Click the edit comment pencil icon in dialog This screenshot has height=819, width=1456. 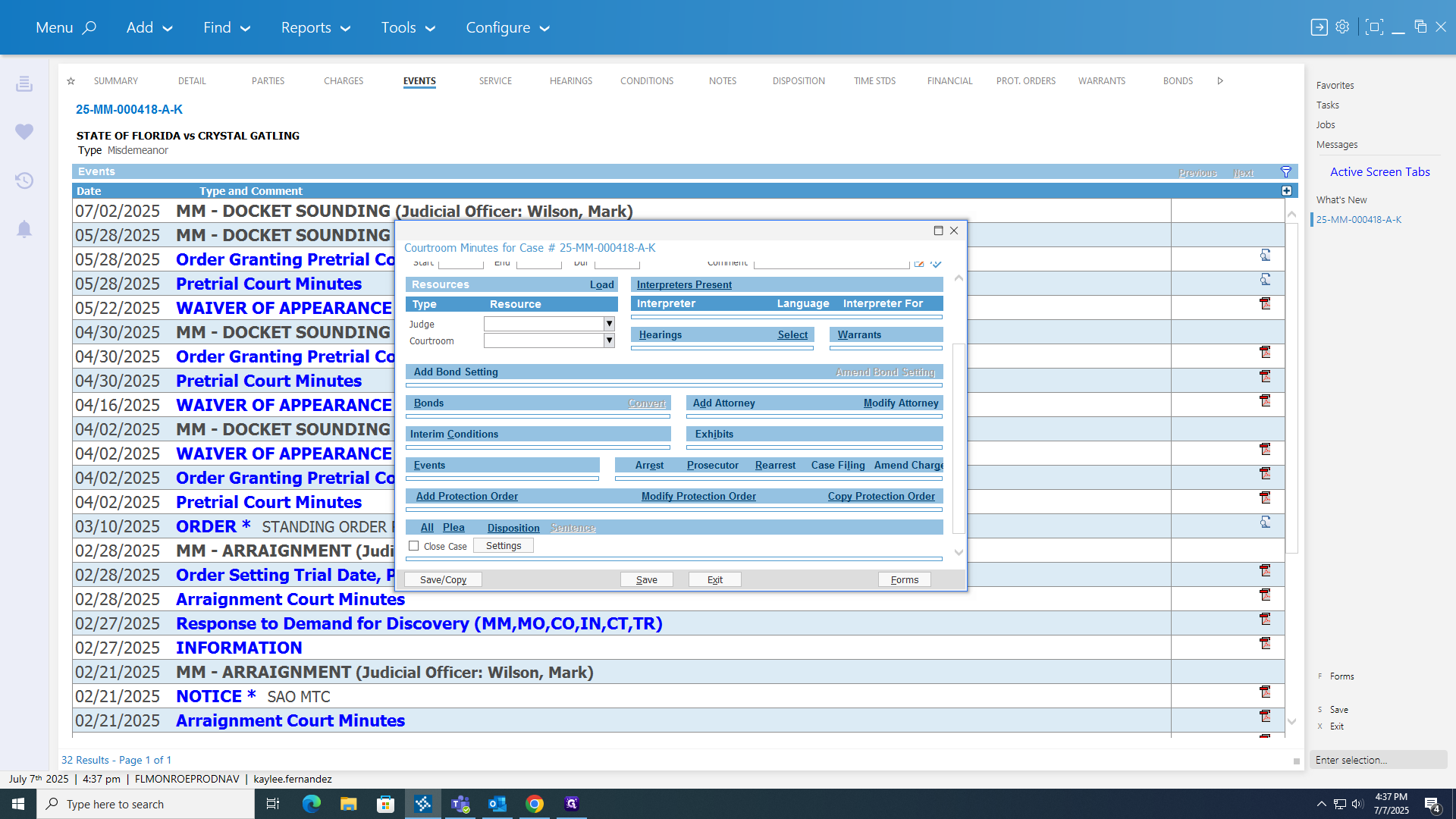tap(919, 263)
